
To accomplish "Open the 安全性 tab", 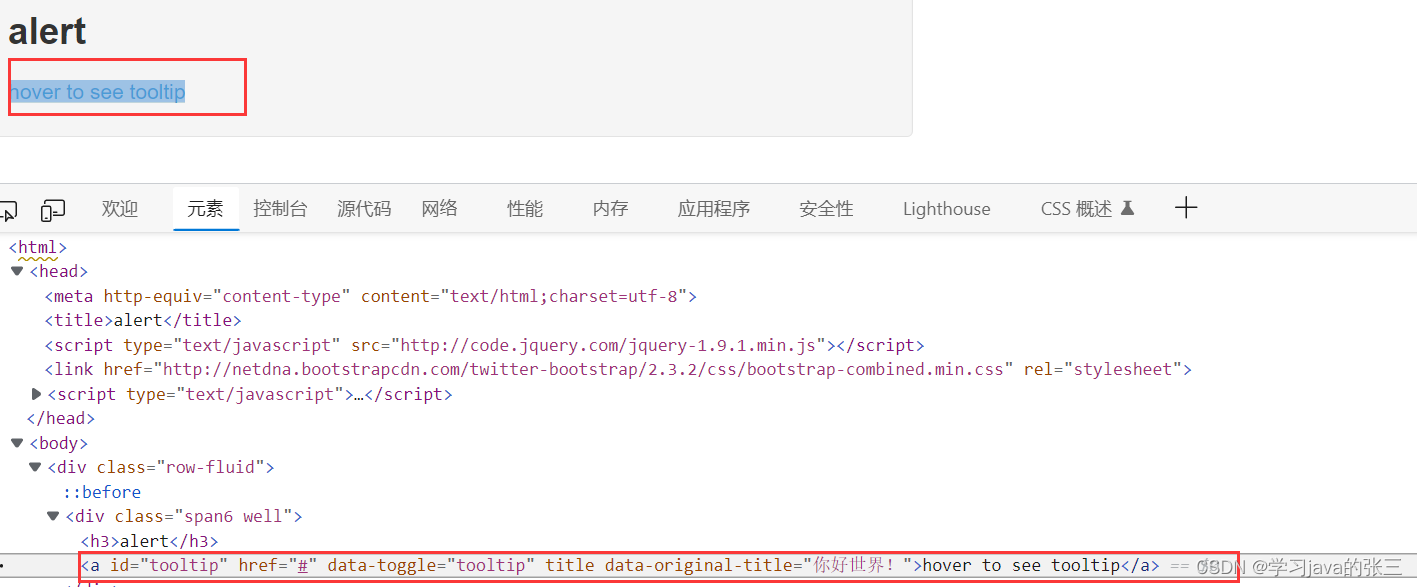I will click(x=826, y=209).
